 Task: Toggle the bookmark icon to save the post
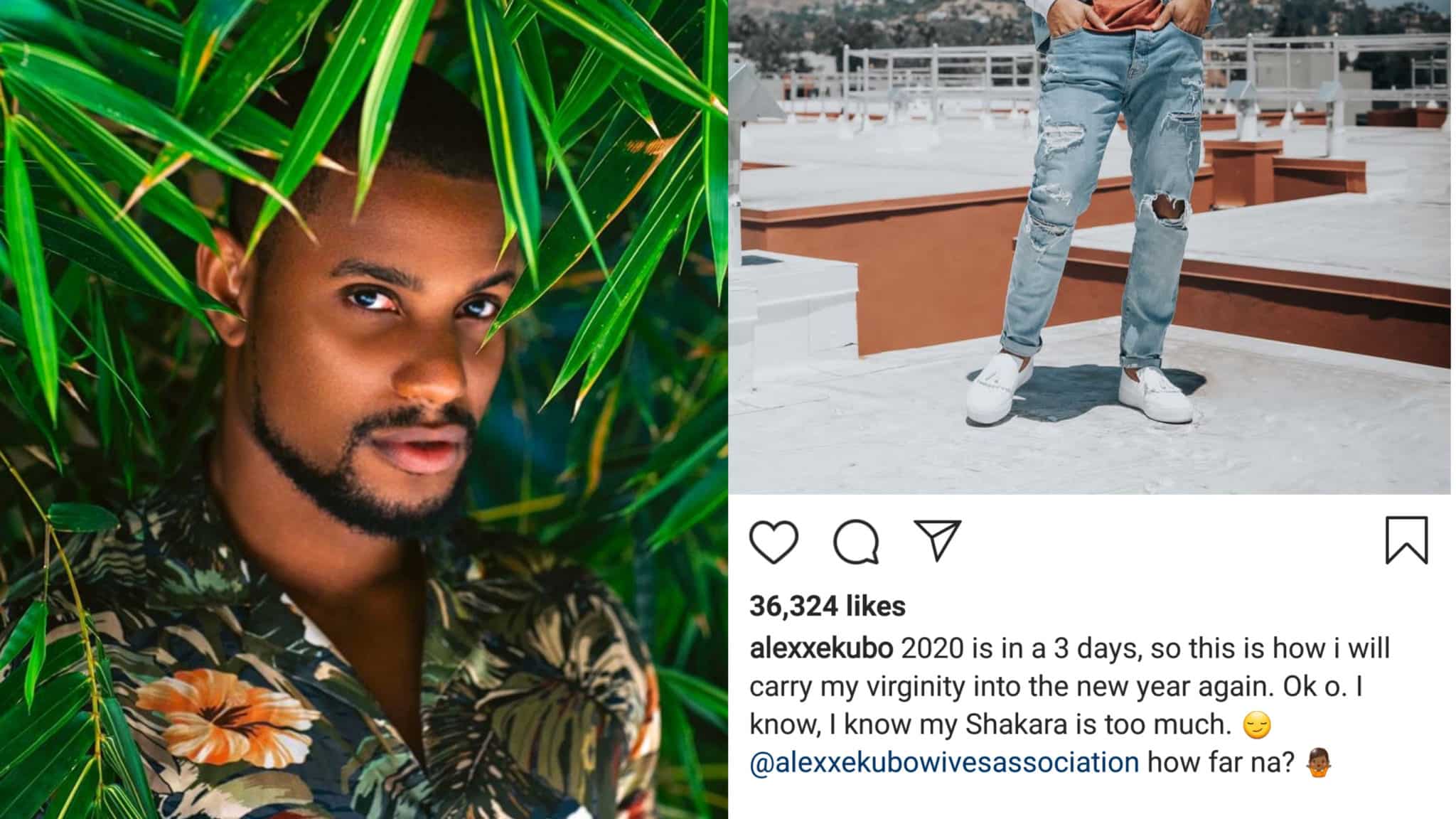pyautogui.click(x=1406, y=540)
